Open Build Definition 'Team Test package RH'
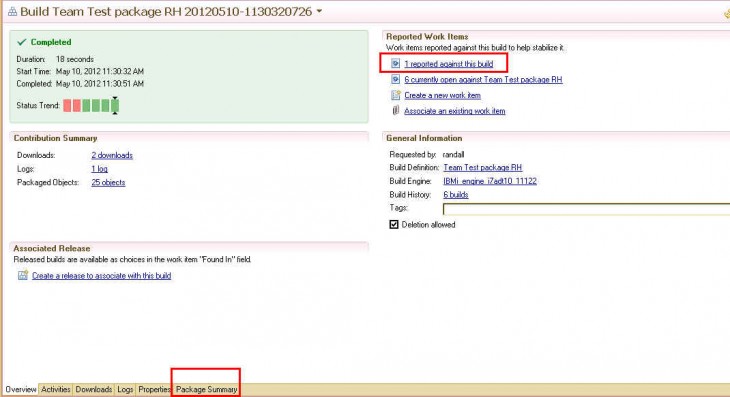Viewport: 730px width, 397px height. 483,168
